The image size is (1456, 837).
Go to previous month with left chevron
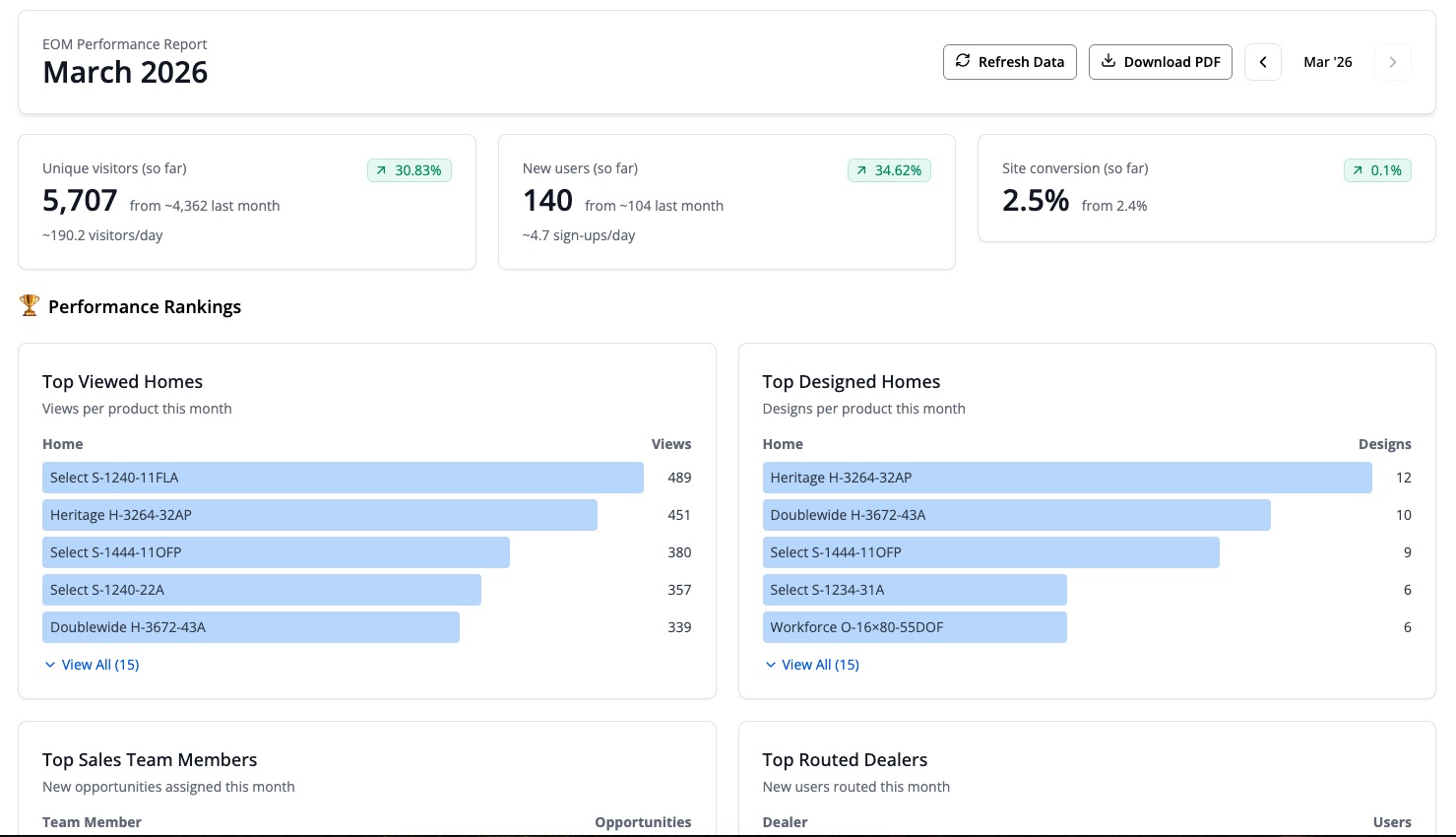(1263, 62)
